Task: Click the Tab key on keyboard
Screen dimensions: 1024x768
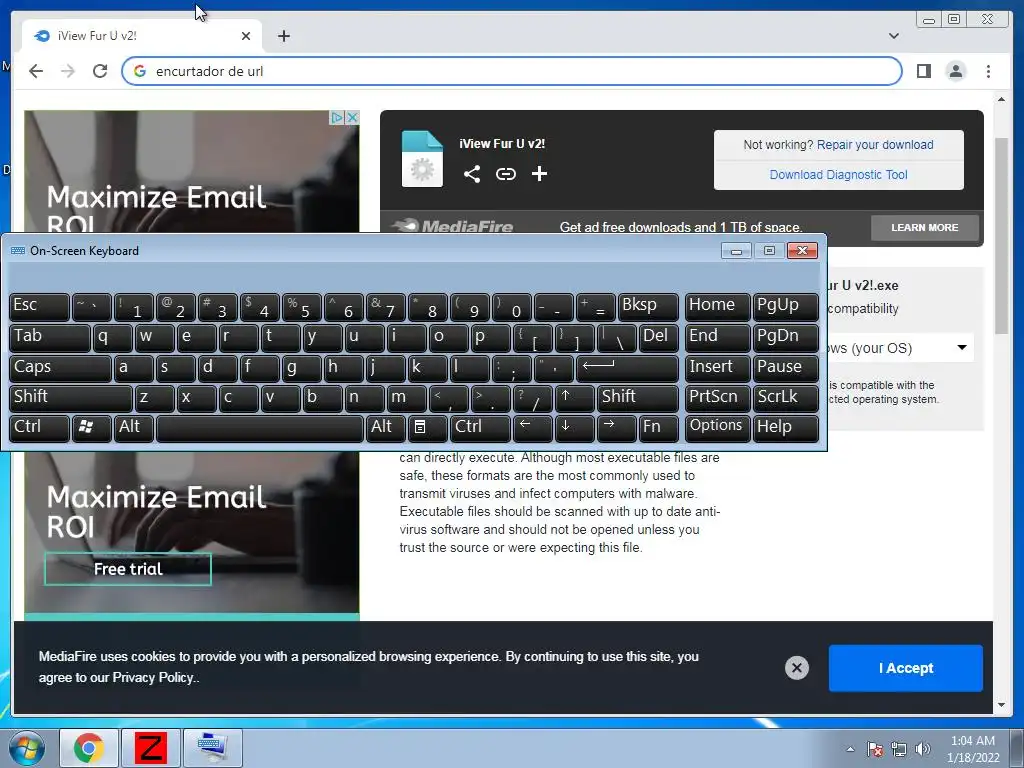Action: point(50,337)
